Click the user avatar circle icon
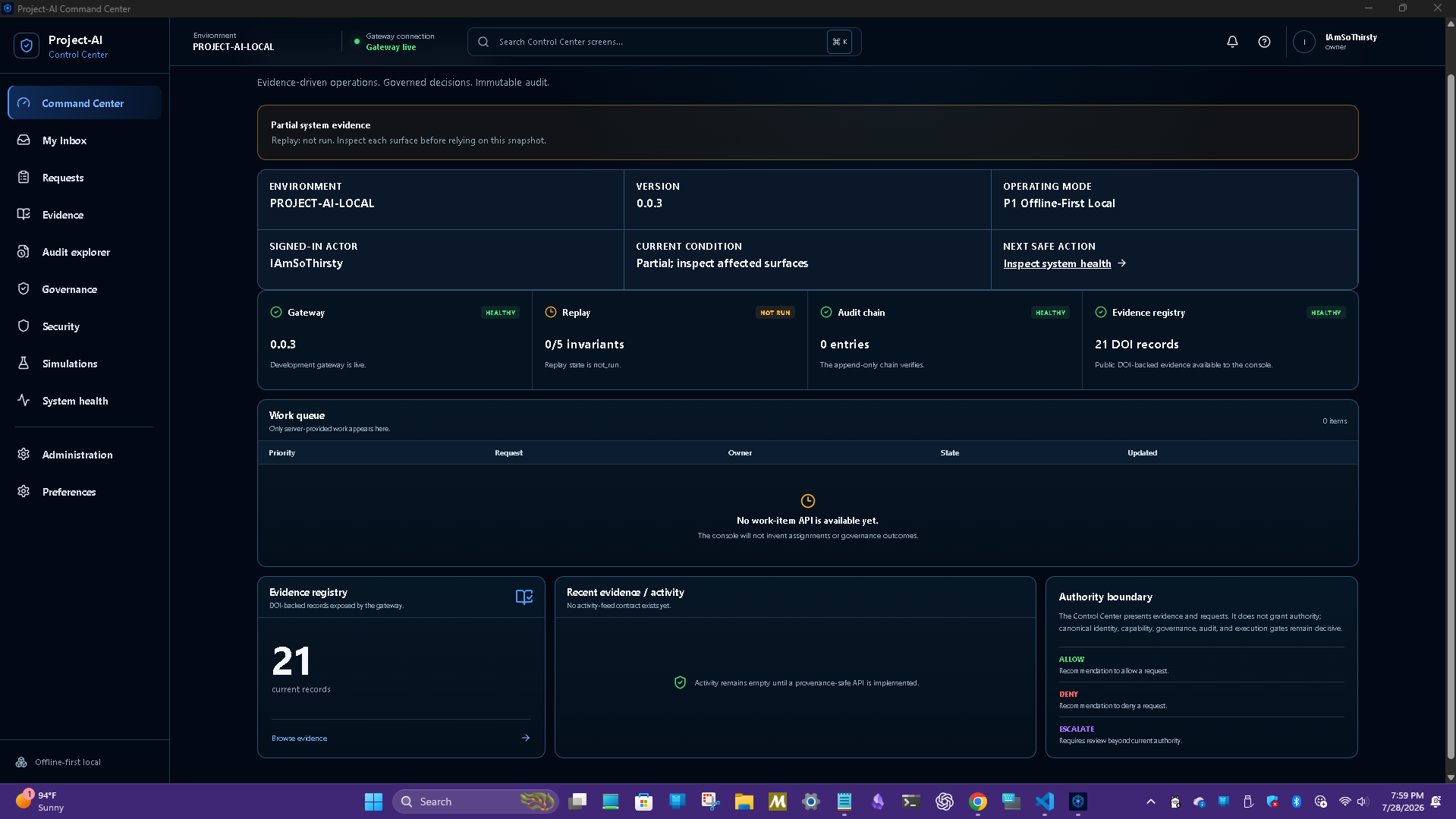This screenshot has width=1456, height=819. coord(1304,42)
